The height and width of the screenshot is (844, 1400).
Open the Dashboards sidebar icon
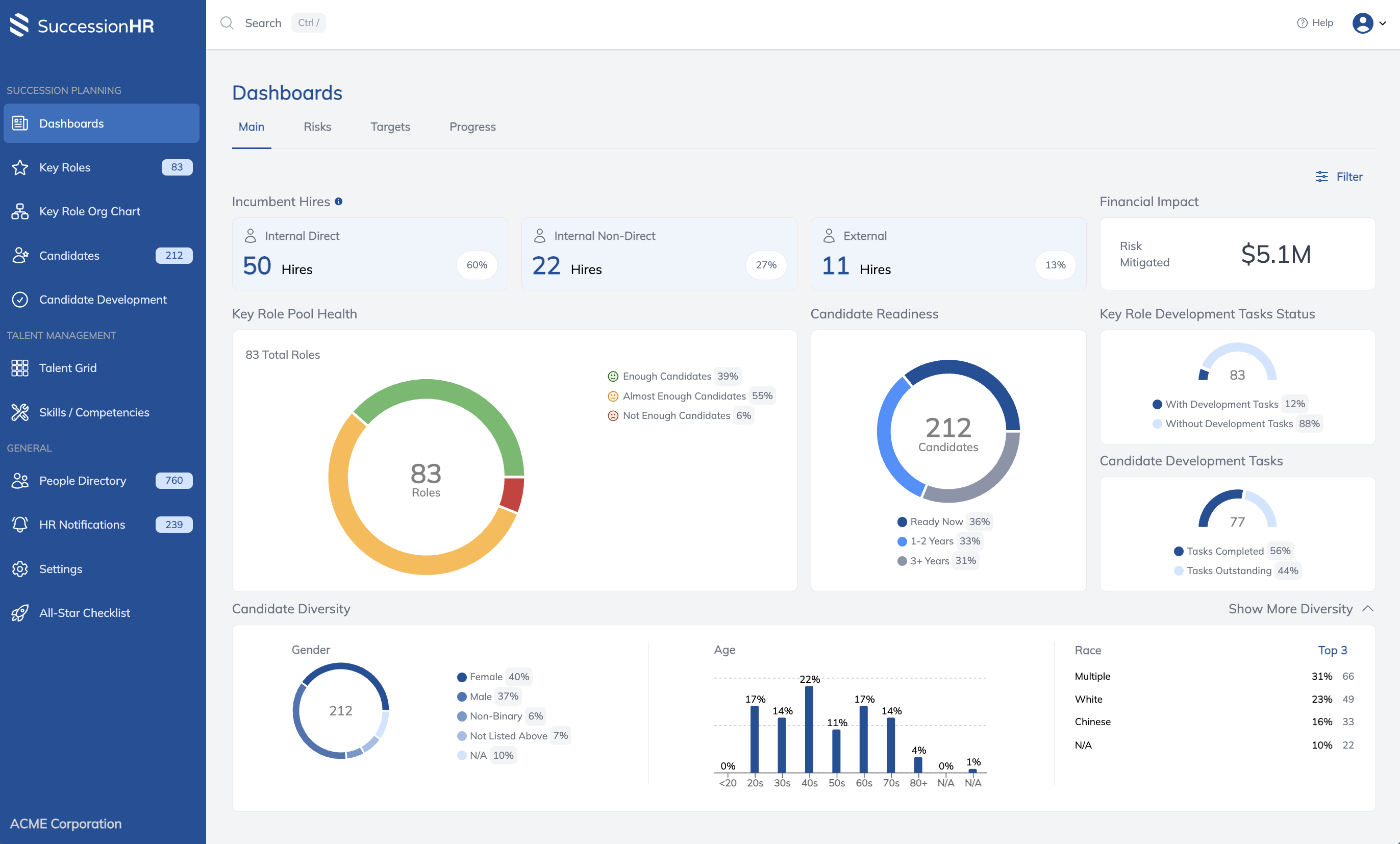(20, 123)
